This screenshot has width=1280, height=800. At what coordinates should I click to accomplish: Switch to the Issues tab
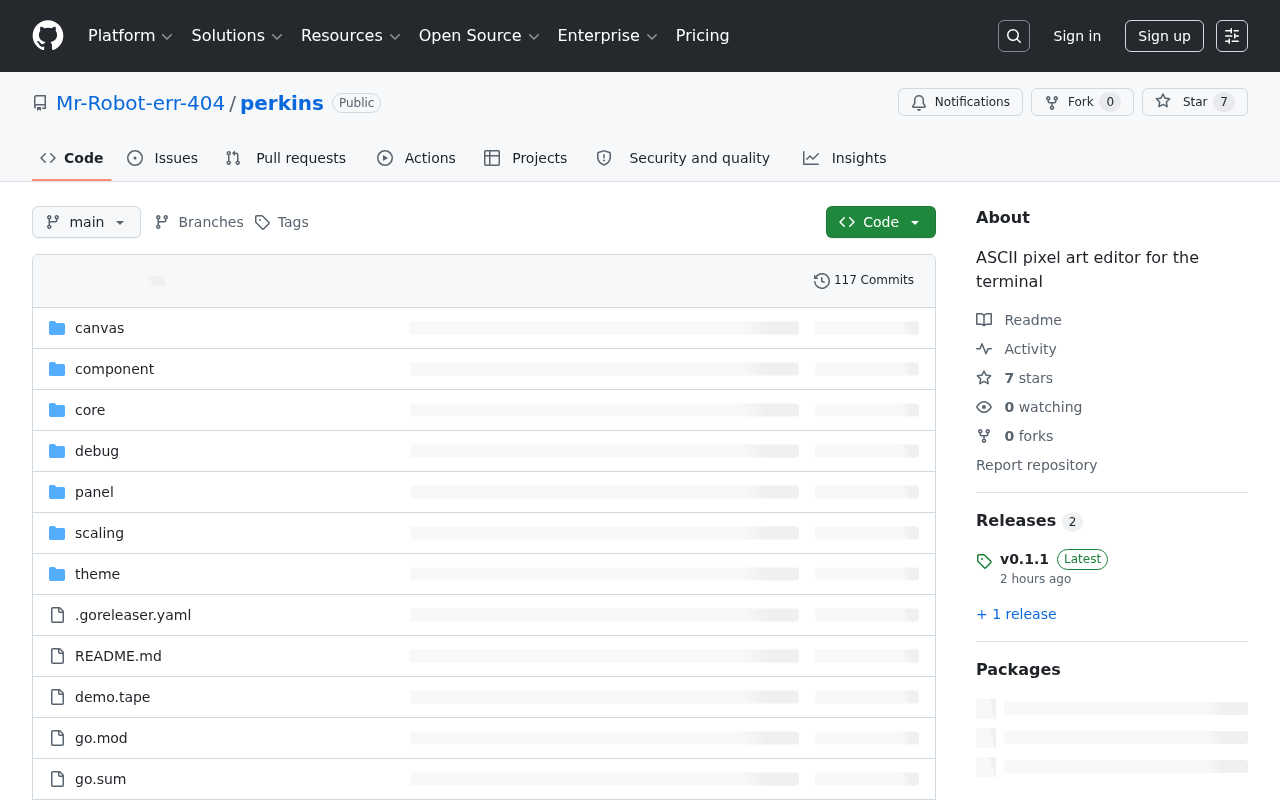coord(162,158)
